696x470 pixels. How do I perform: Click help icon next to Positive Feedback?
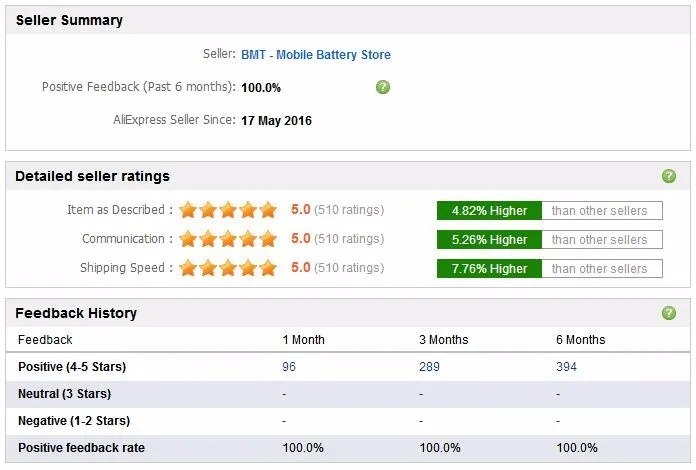point(383,87)
